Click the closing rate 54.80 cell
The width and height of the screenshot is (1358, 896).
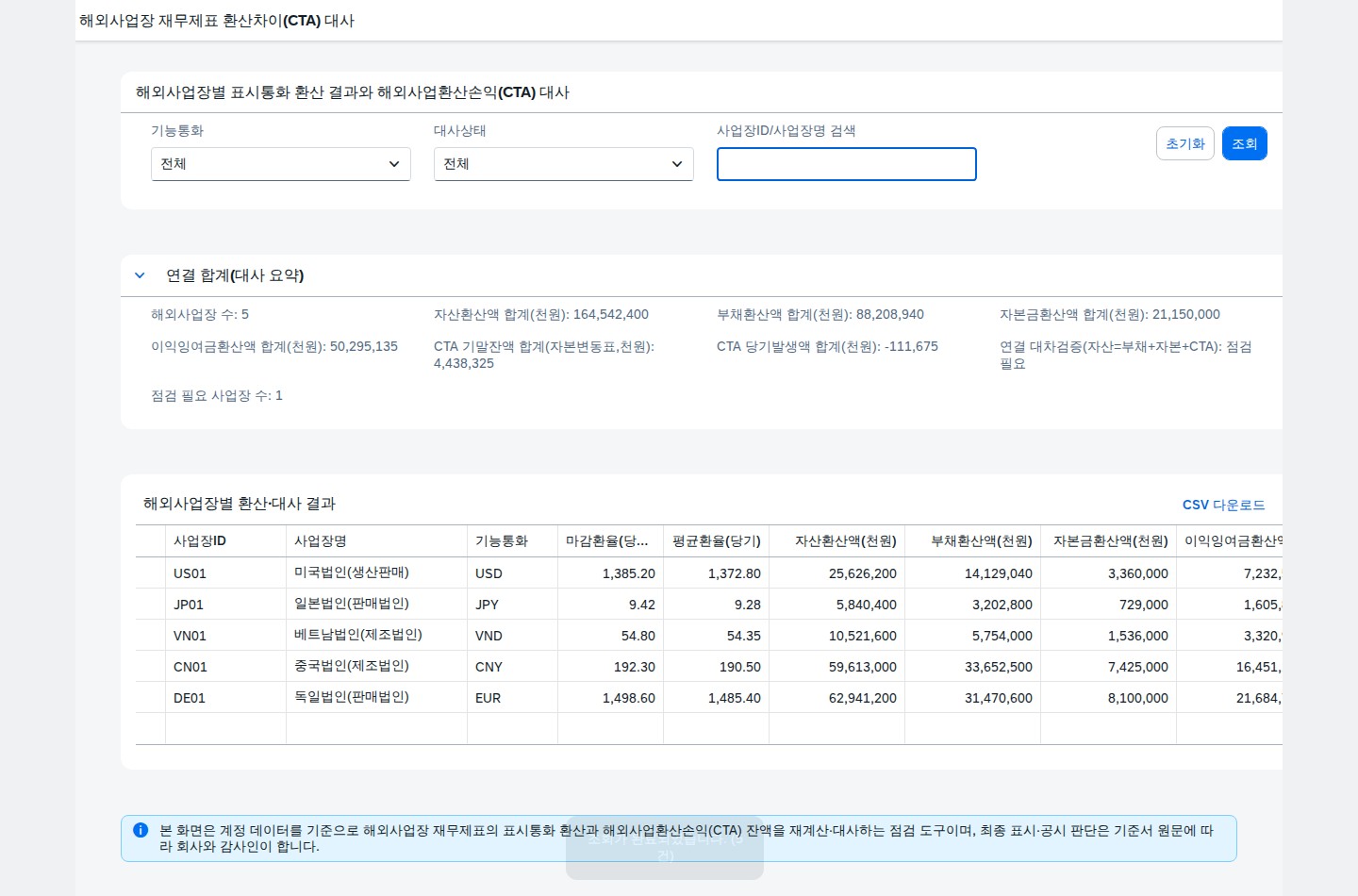point(611,636)
